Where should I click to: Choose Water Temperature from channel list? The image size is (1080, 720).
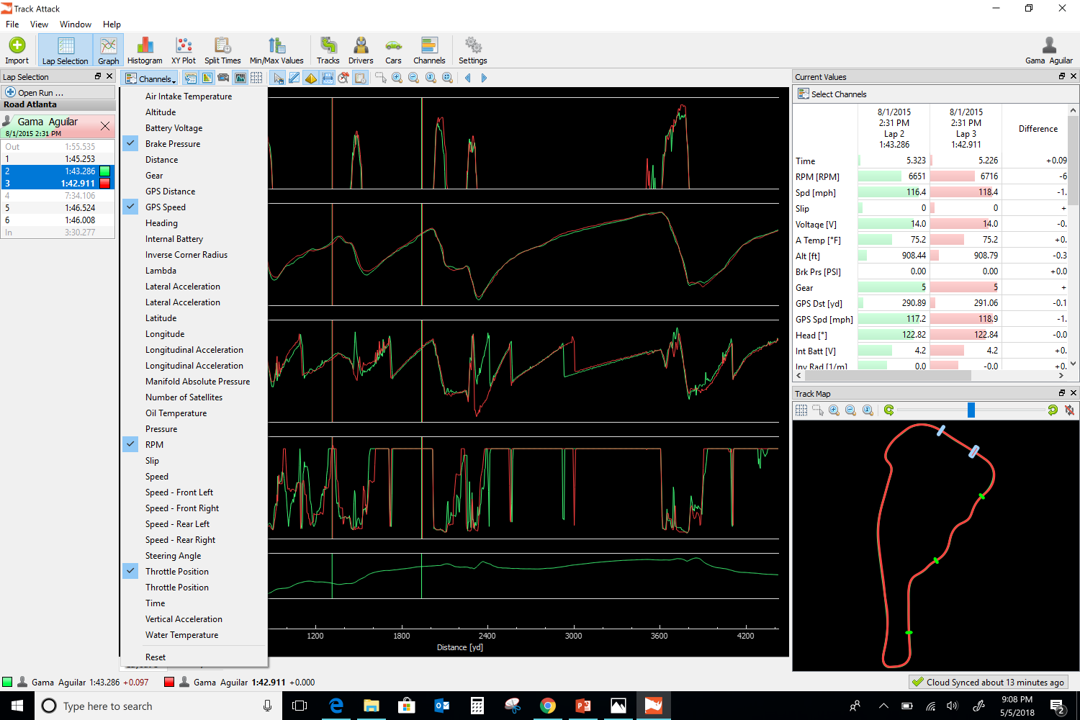tap(181, 635)
